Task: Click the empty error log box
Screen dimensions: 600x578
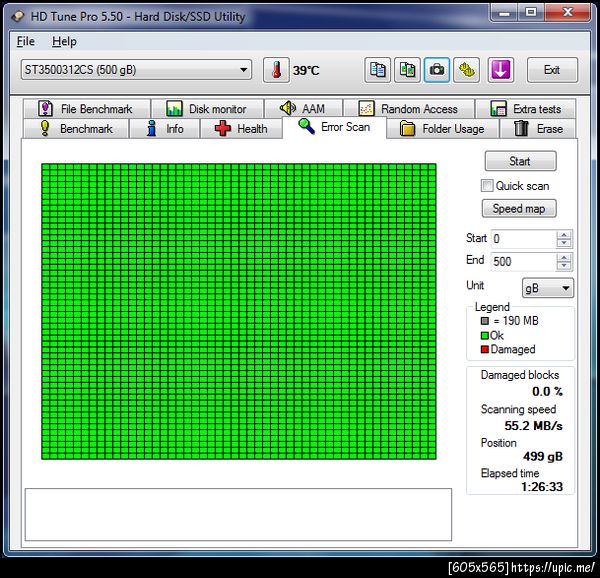Action: click(x=238, y=515)
